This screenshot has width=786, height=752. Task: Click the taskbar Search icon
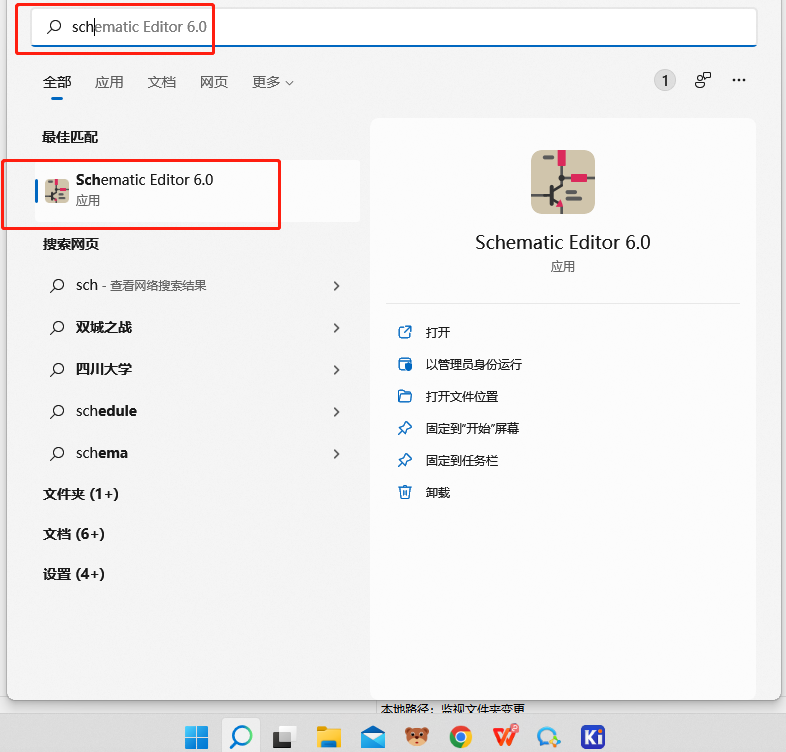241,736
